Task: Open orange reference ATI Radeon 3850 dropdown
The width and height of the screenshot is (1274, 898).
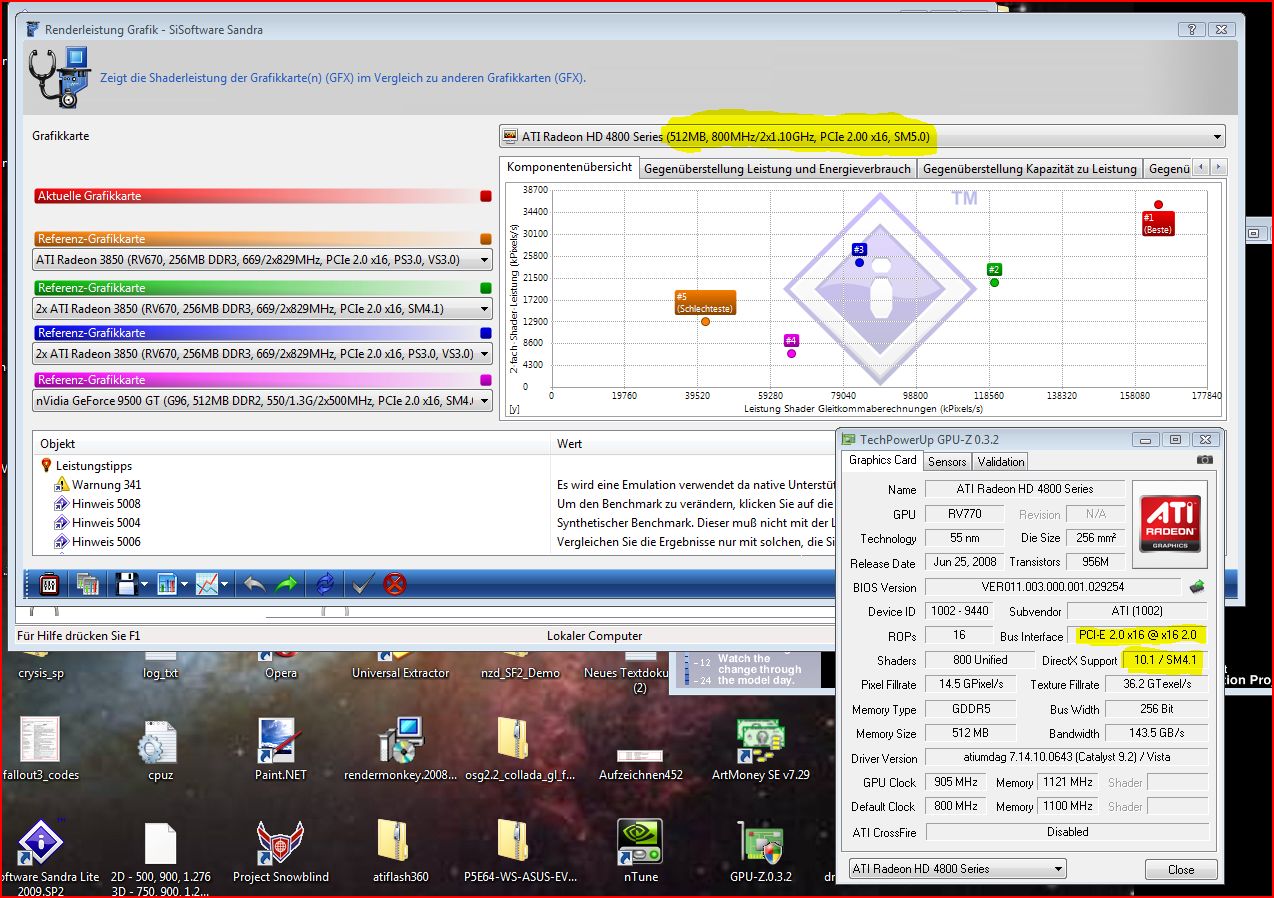Action: (x=262, y=260)
